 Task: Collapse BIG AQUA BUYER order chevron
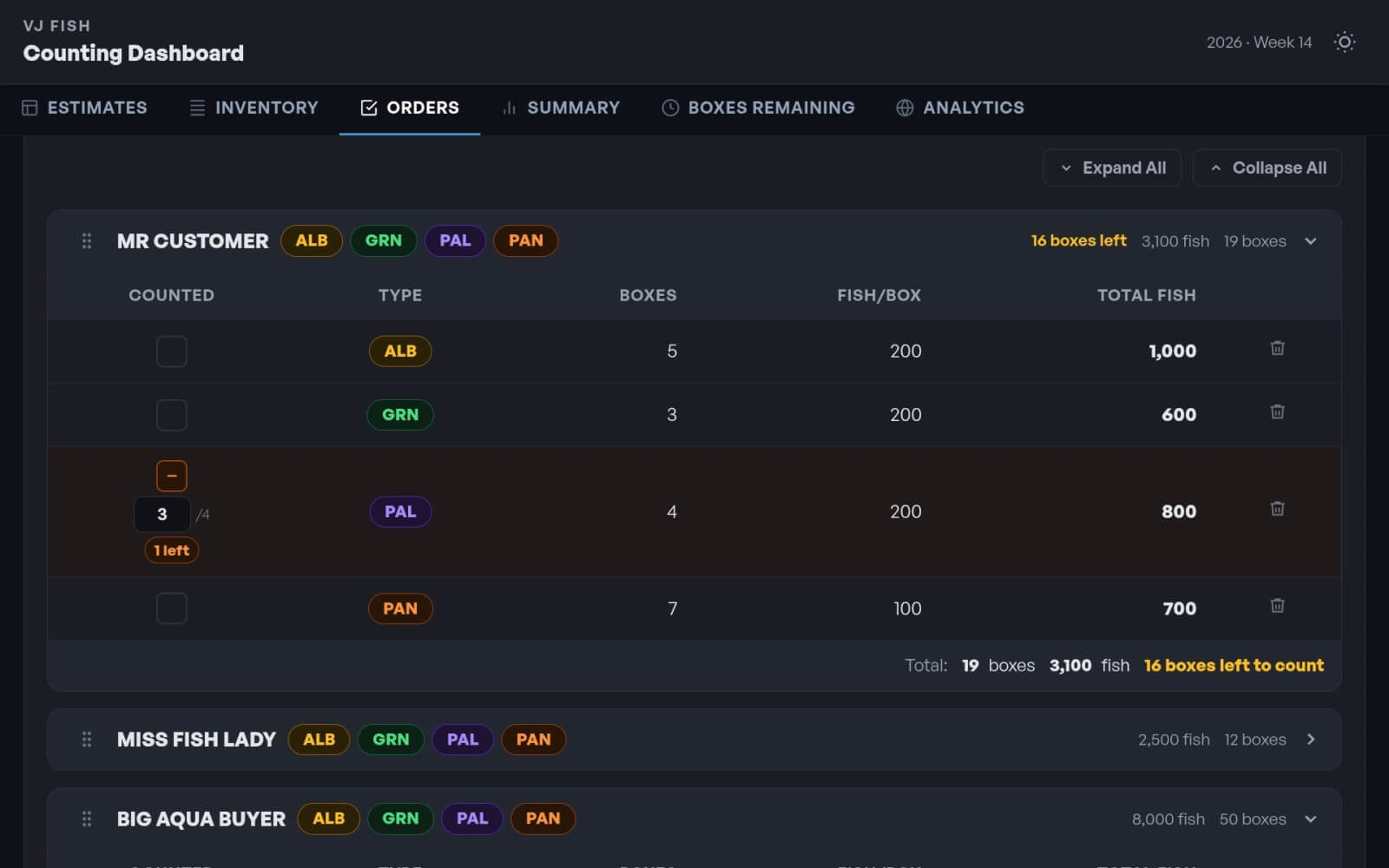click(x=1310, y=819)
